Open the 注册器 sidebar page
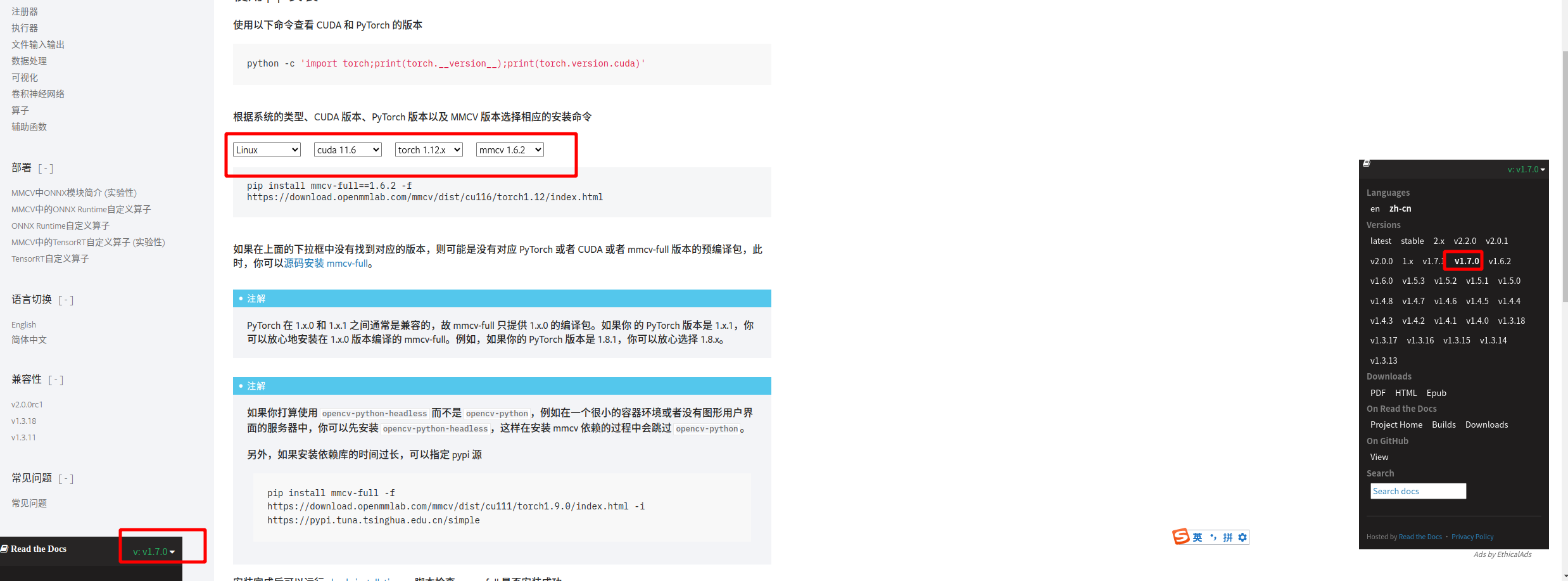 pos(25,11)
